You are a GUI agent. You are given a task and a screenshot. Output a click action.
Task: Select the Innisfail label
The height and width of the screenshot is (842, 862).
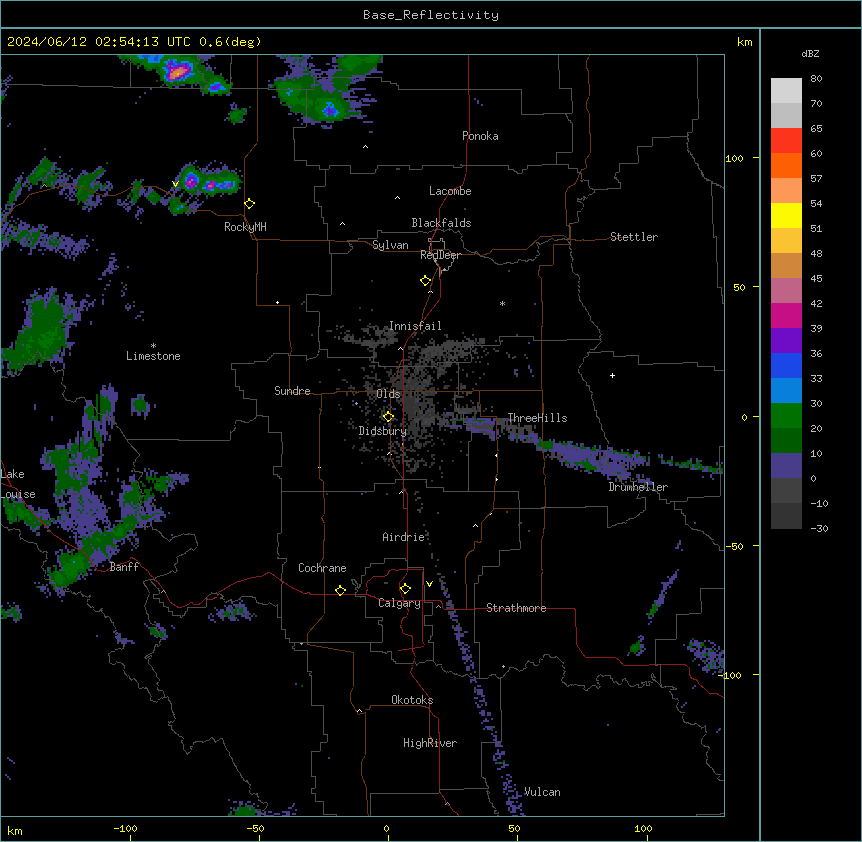pyautogui.click(x=415, y=326)
